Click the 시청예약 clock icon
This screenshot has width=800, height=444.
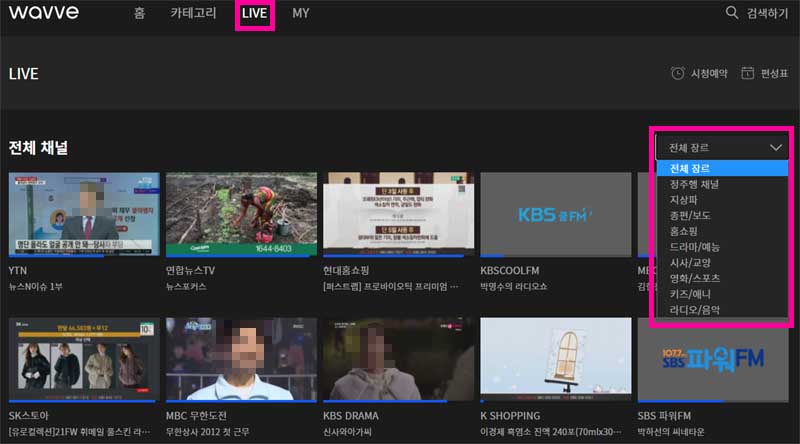click(678, 73)
